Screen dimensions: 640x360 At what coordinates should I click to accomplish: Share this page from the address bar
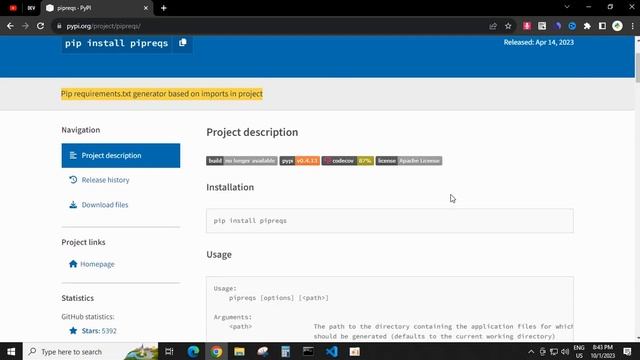click(493, 26)
